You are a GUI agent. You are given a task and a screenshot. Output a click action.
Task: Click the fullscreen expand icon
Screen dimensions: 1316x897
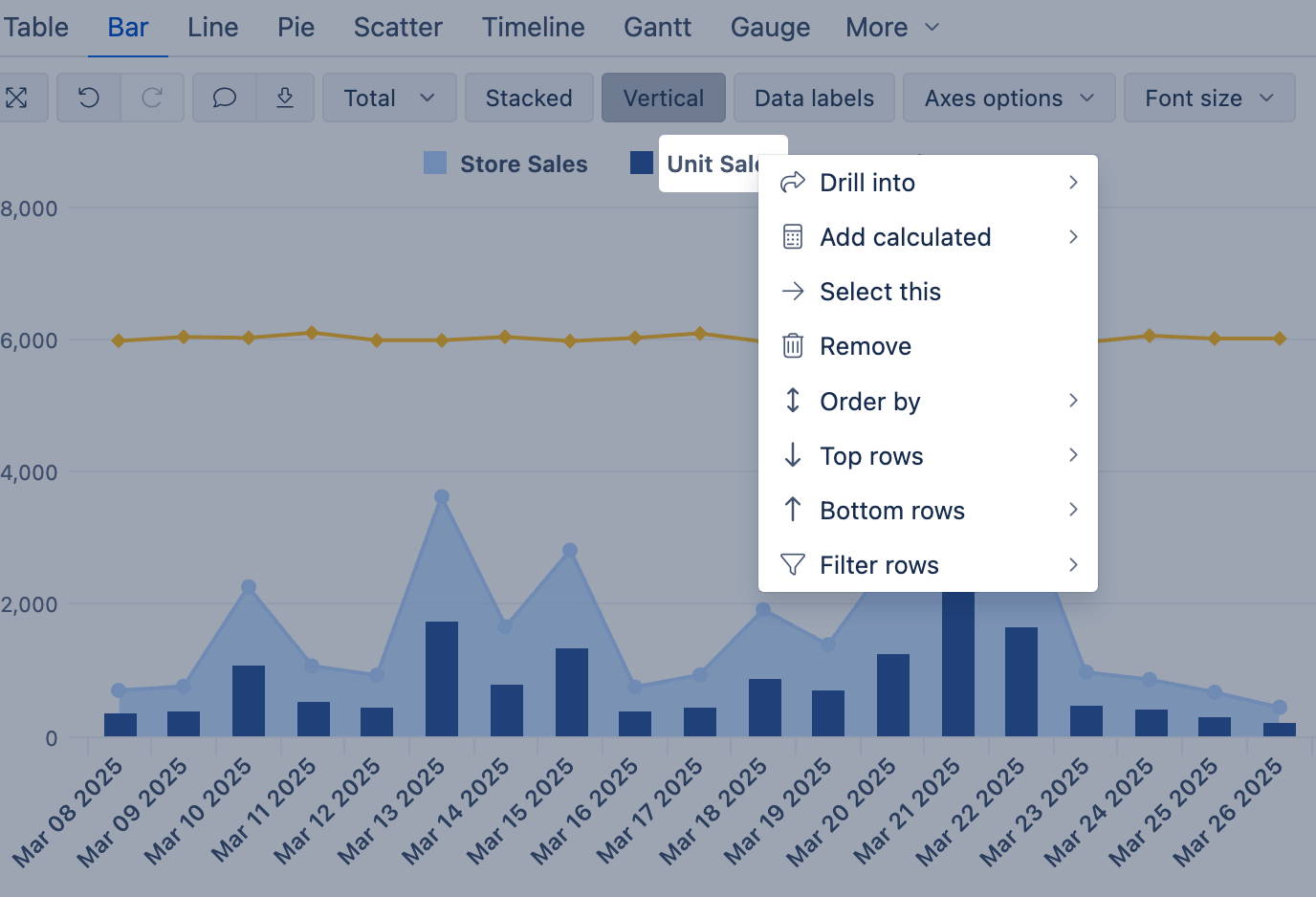point(16,98)
